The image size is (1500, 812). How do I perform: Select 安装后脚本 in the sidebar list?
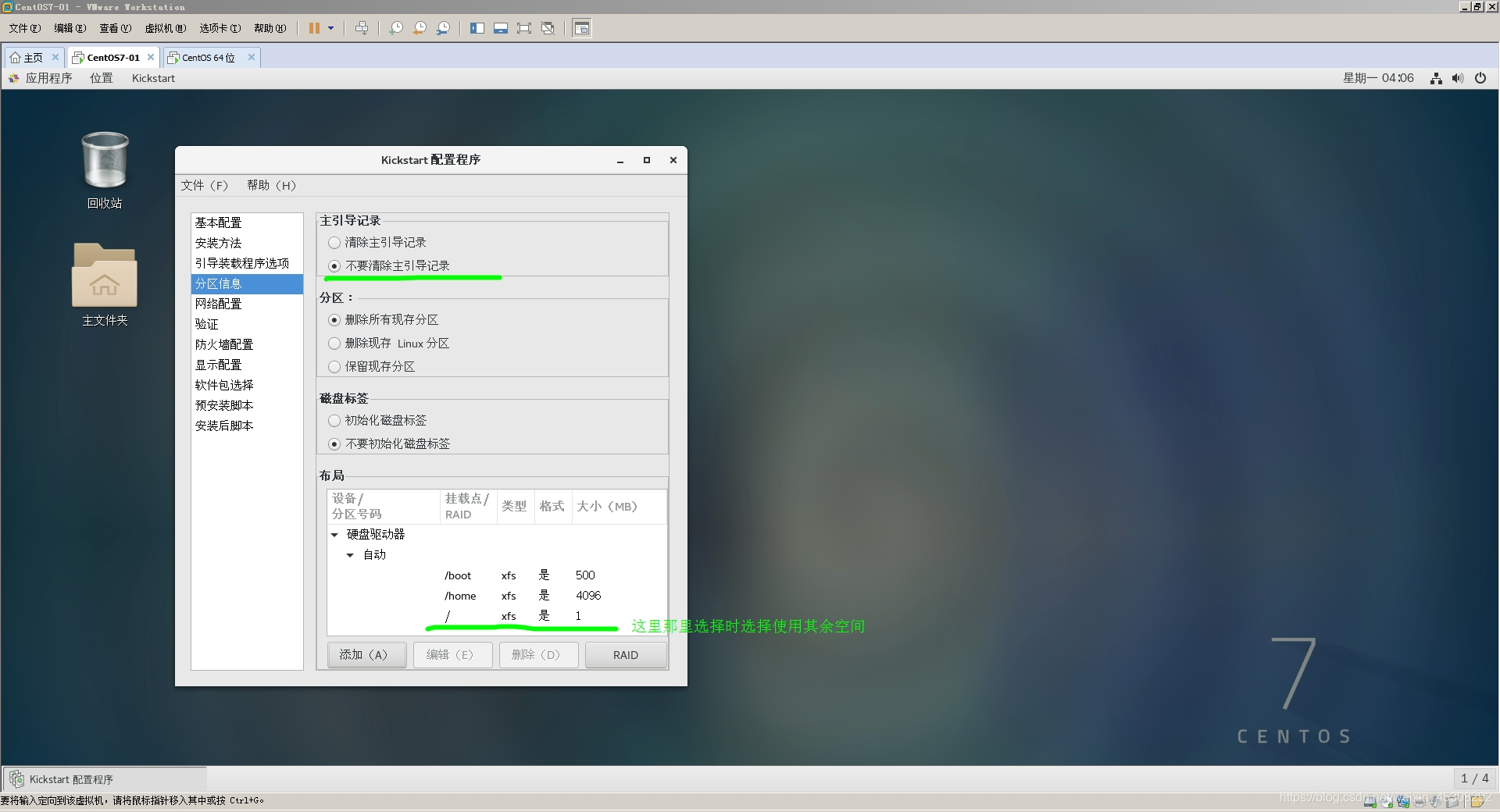[247, 426]
